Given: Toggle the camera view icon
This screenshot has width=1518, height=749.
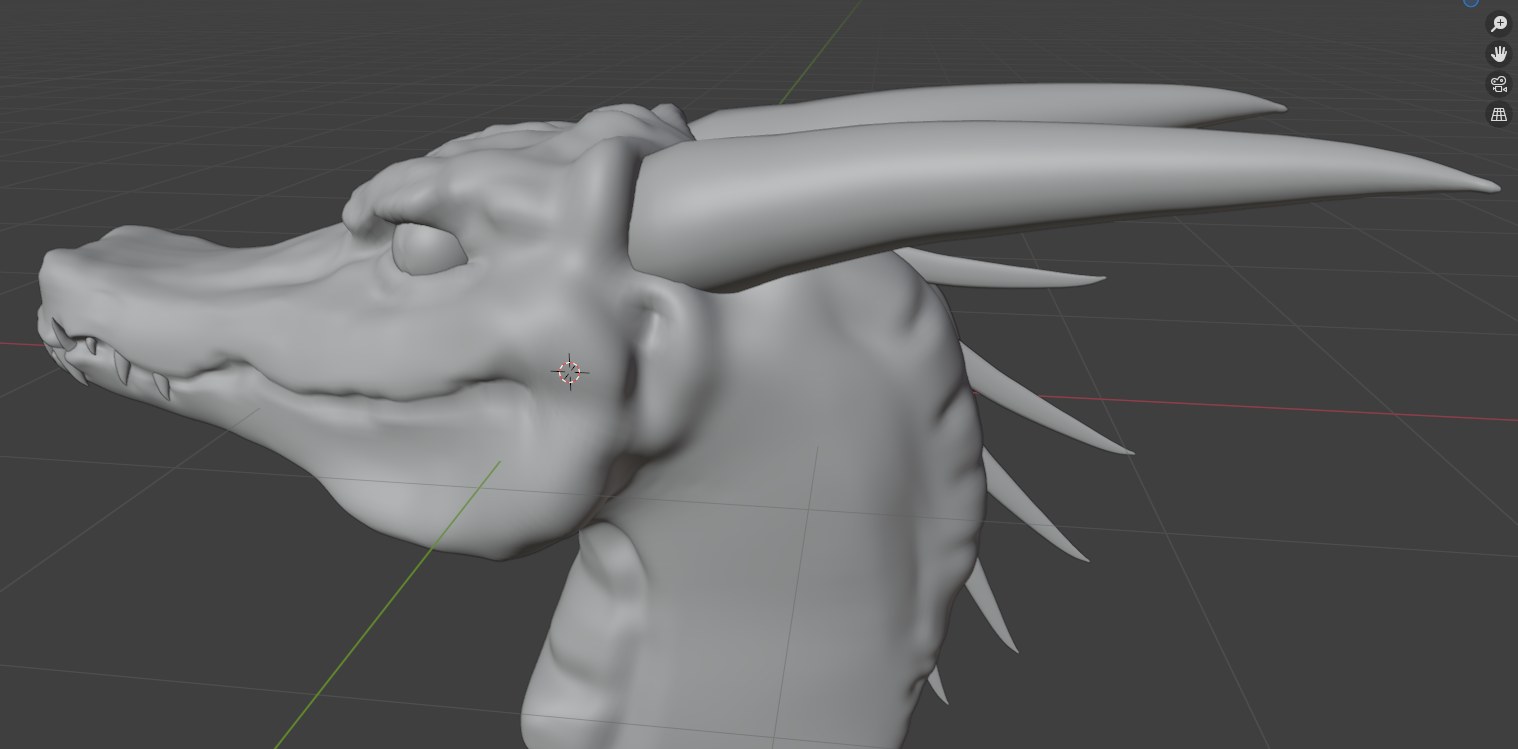Looking at the screenshot, I should pyautogui.click(x=1498, y=85).
